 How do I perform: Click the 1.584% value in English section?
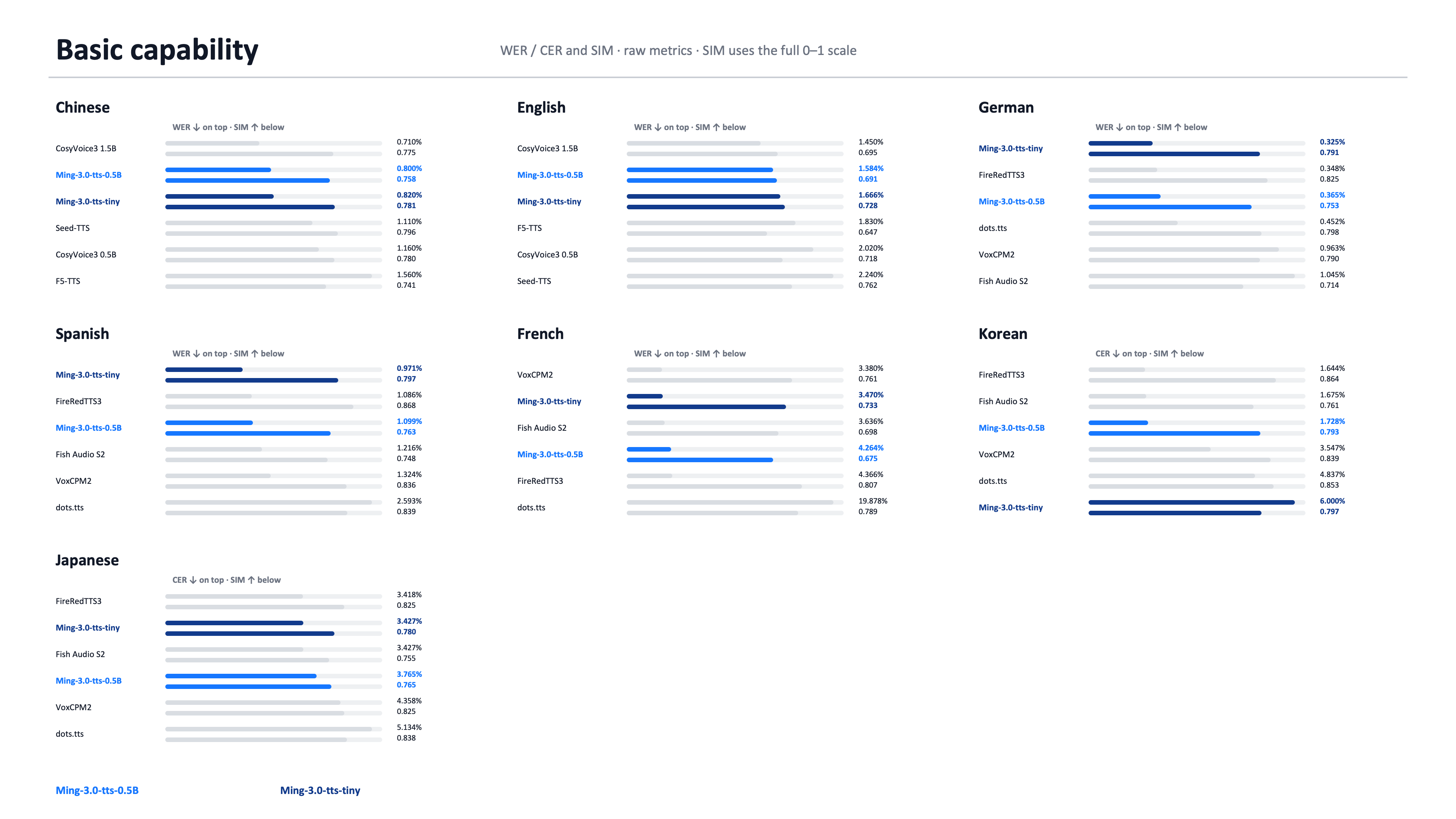click(x=871, y=168)
